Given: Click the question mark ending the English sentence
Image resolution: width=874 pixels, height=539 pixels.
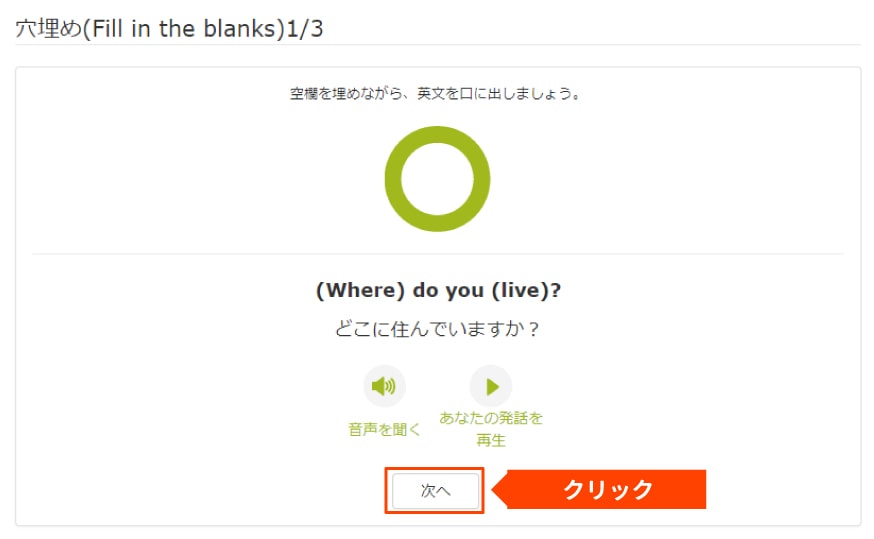Looking at the screenshot, I should coord(556,290).
